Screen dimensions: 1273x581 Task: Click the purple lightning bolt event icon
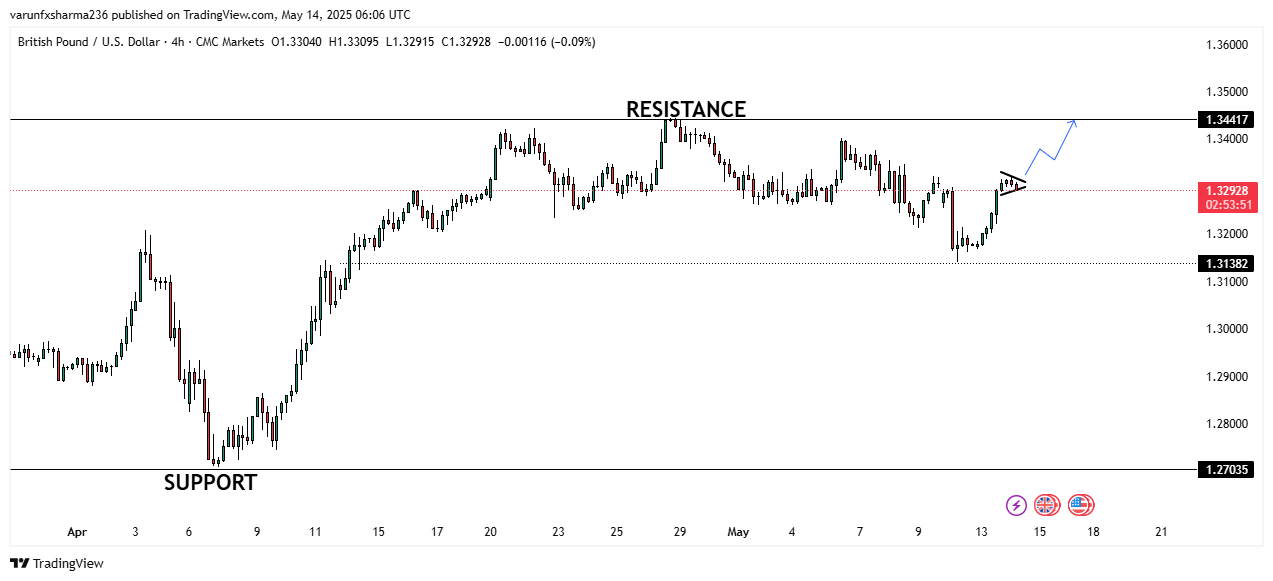1016,505
